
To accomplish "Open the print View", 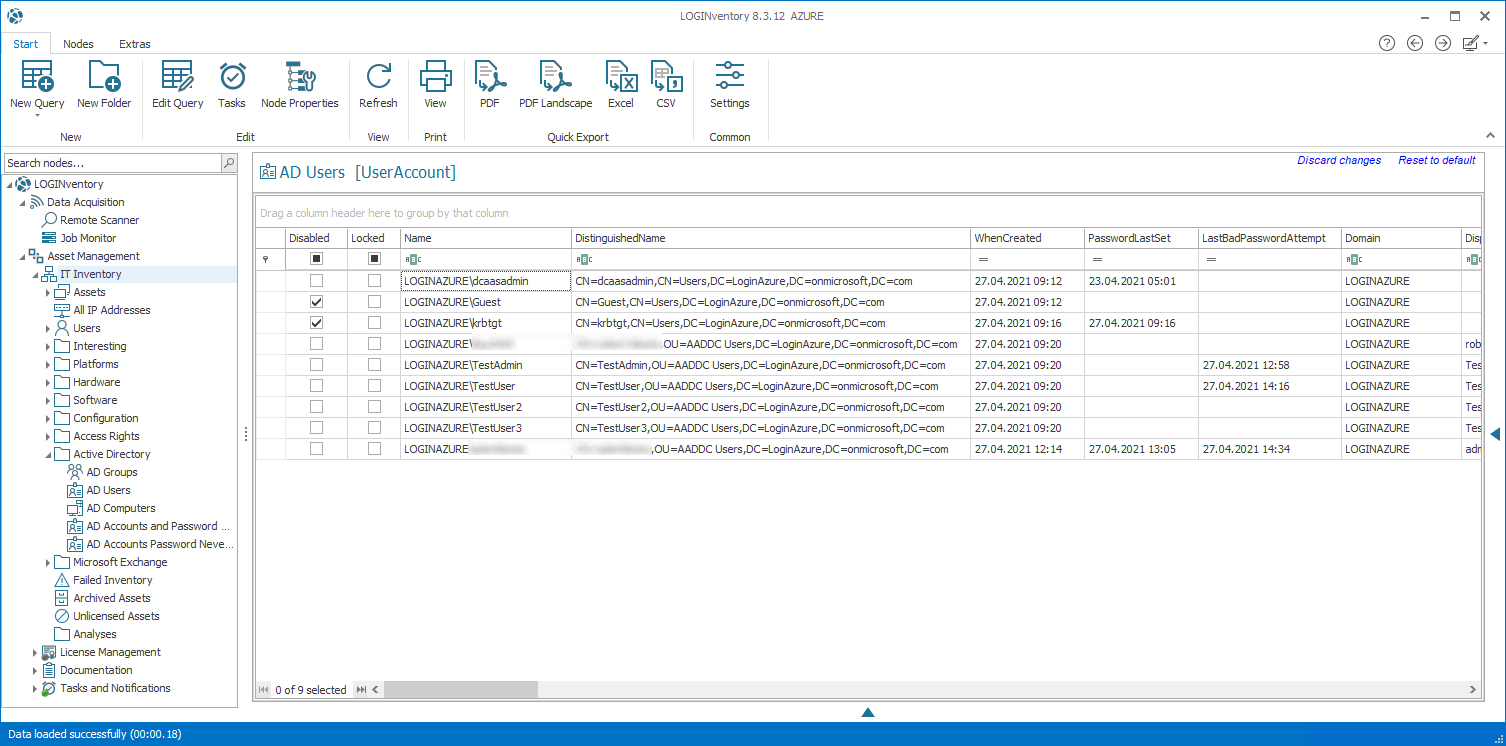I will pos(435,85).
